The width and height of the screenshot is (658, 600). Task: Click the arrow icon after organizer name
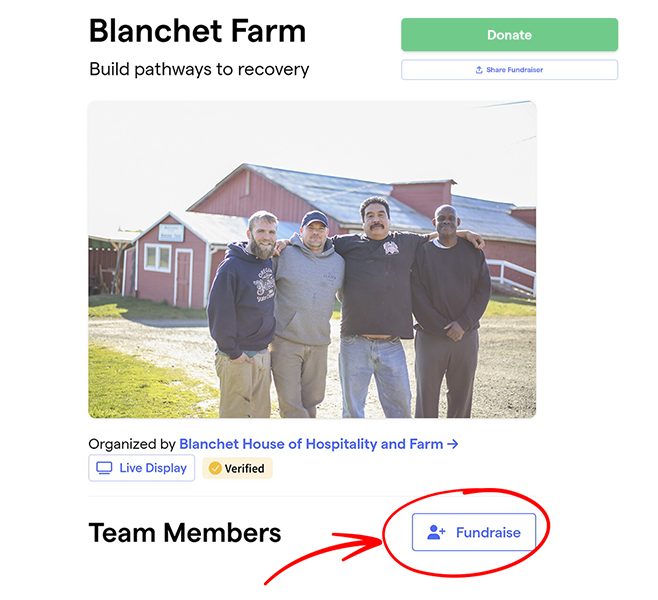tap(452, 443)
